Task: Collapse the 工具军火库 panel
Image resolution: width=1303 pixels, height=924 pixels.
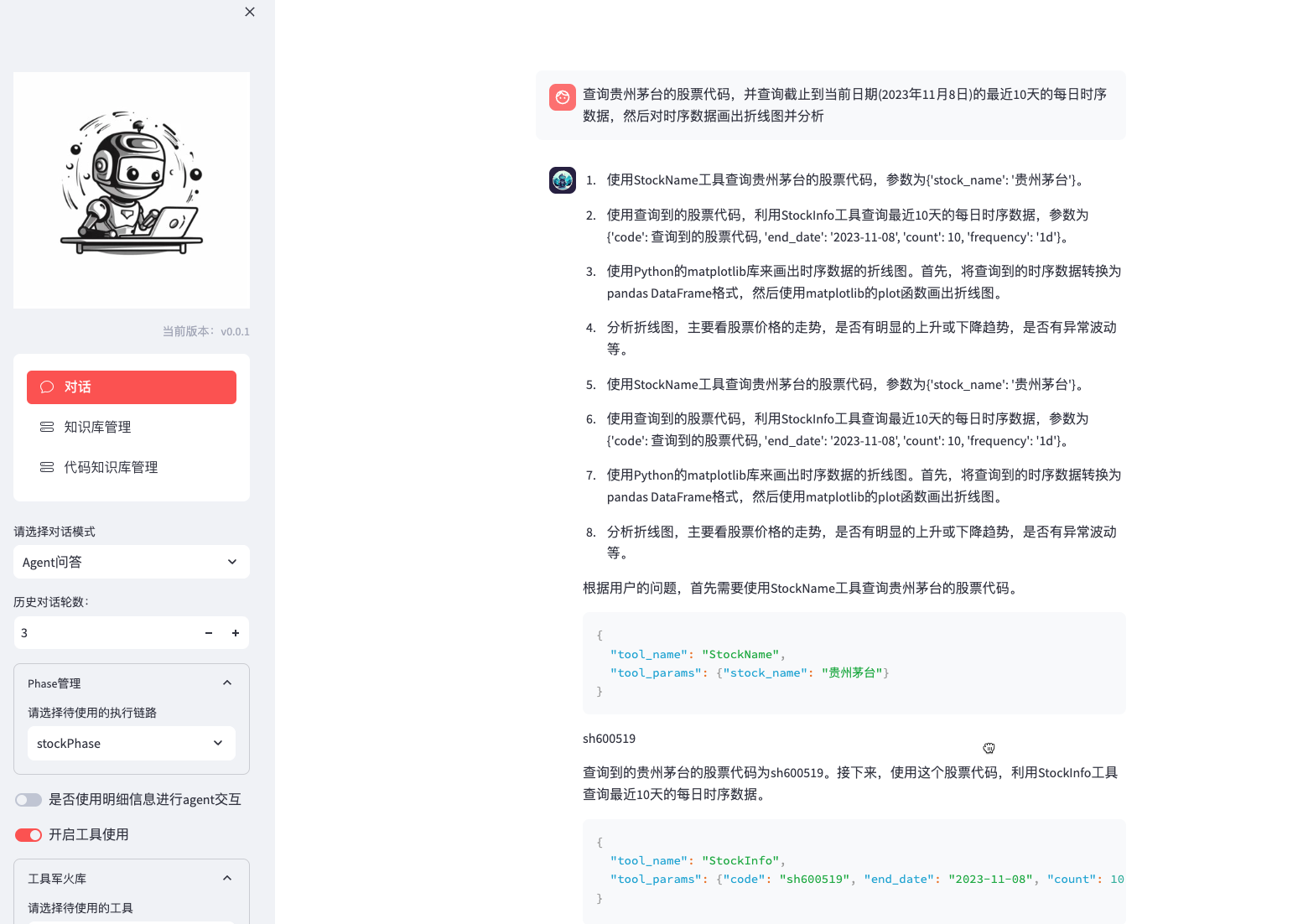Action: point(226,878)
